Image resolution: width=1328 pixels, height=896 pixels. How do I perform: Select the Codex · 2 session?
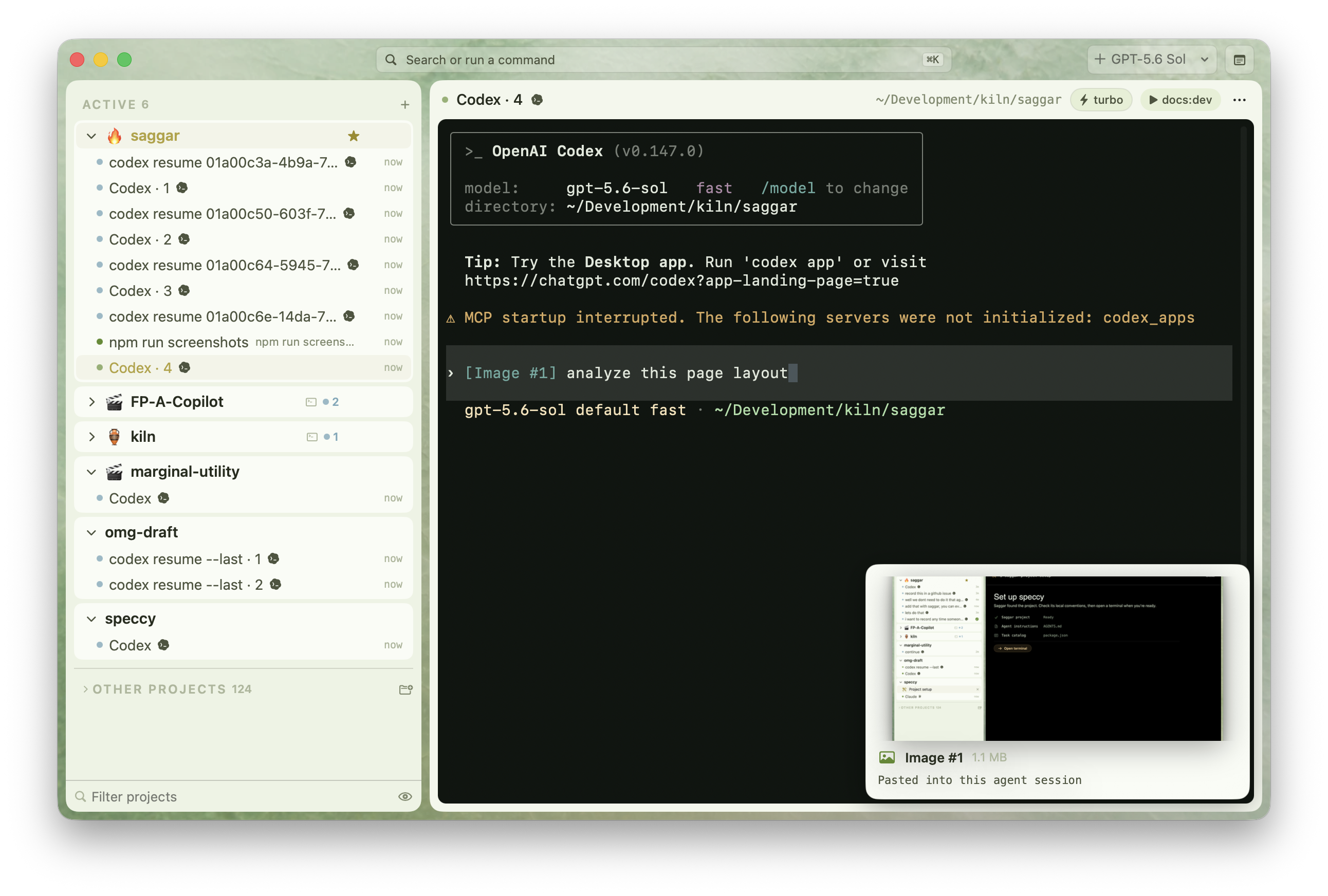point(243,239)
